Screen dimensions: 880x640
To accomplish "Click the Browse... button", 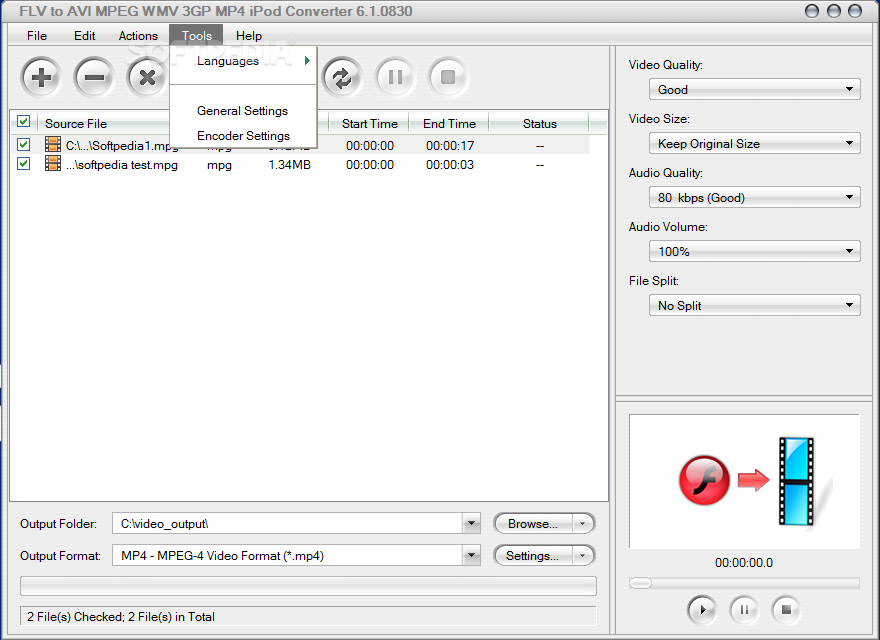I will tap(533, 524).
